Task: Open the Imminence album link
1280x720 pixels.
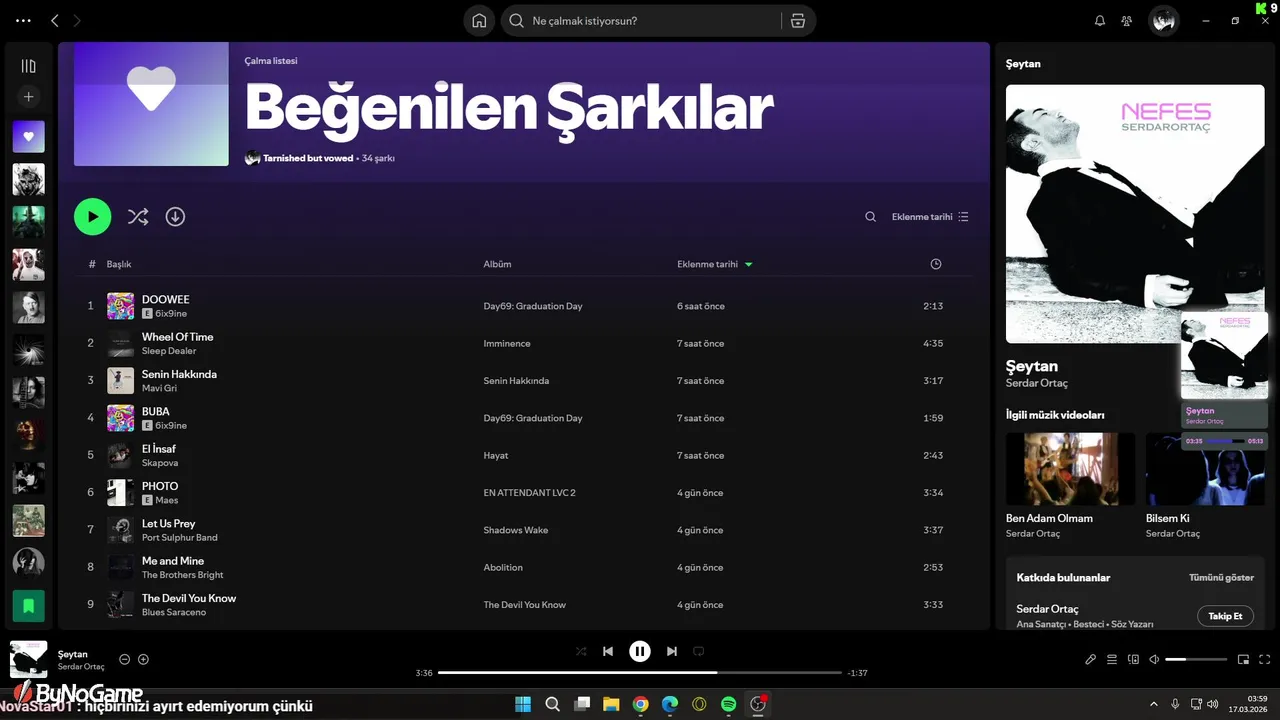Action: [507, 343]
